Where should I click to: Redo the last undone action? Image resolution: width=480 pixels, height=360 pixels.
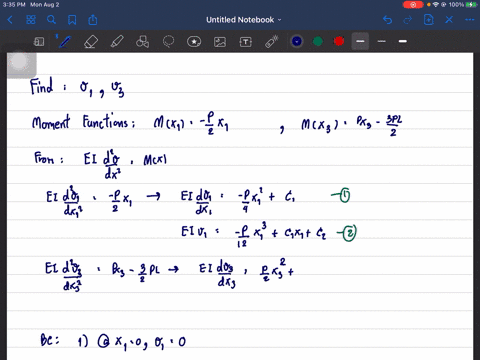coord(408,20)
